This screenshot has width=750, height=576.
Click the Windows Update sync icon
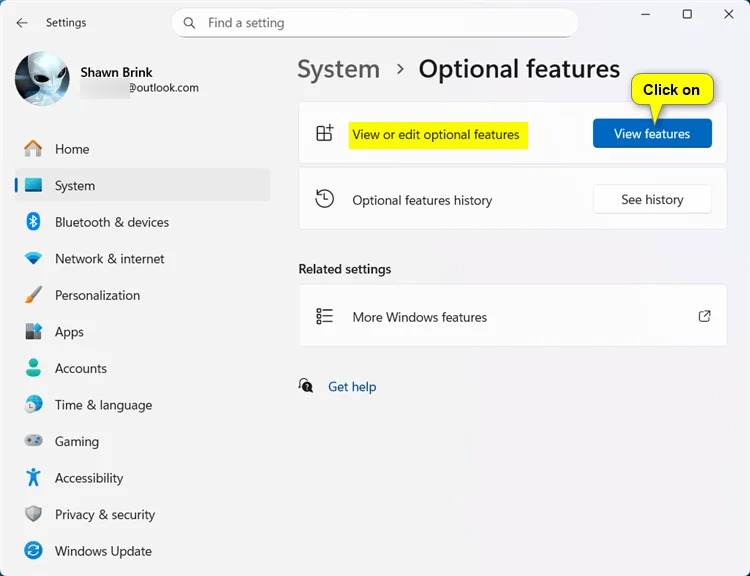click(33, 551)
